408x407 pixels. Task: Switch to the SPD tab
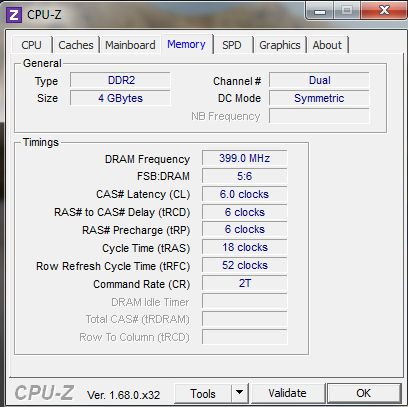(x=232, y=45)
